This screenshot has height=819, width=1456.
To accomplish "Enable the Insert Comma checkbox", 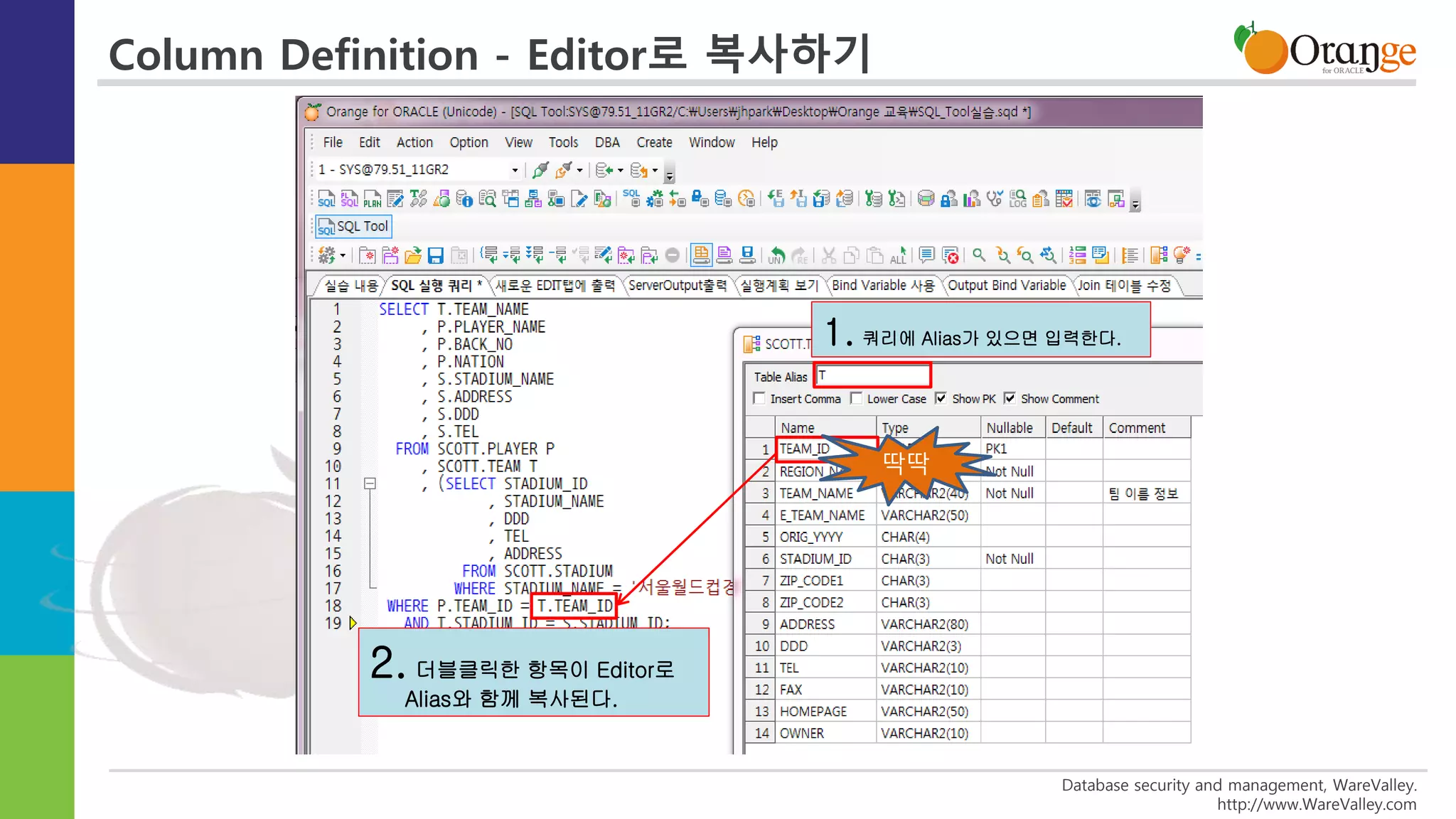I will pyautogui.click(x=759, y=399).
